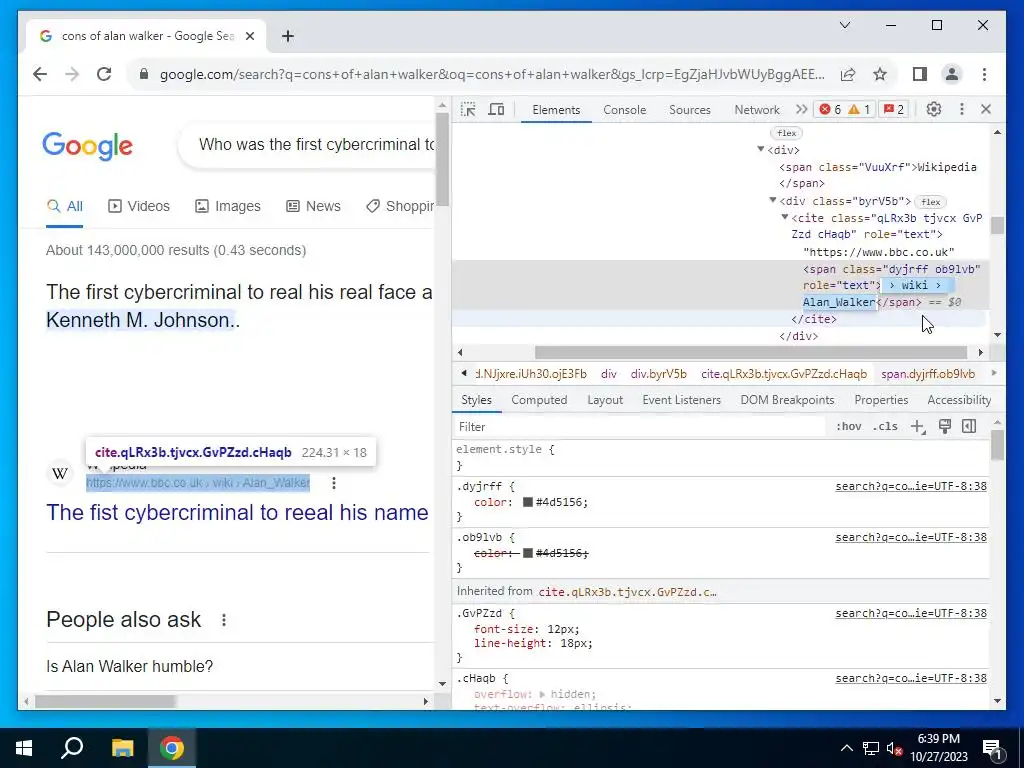
Task: Bookmark this page star icon
Action: coord(880,74)
